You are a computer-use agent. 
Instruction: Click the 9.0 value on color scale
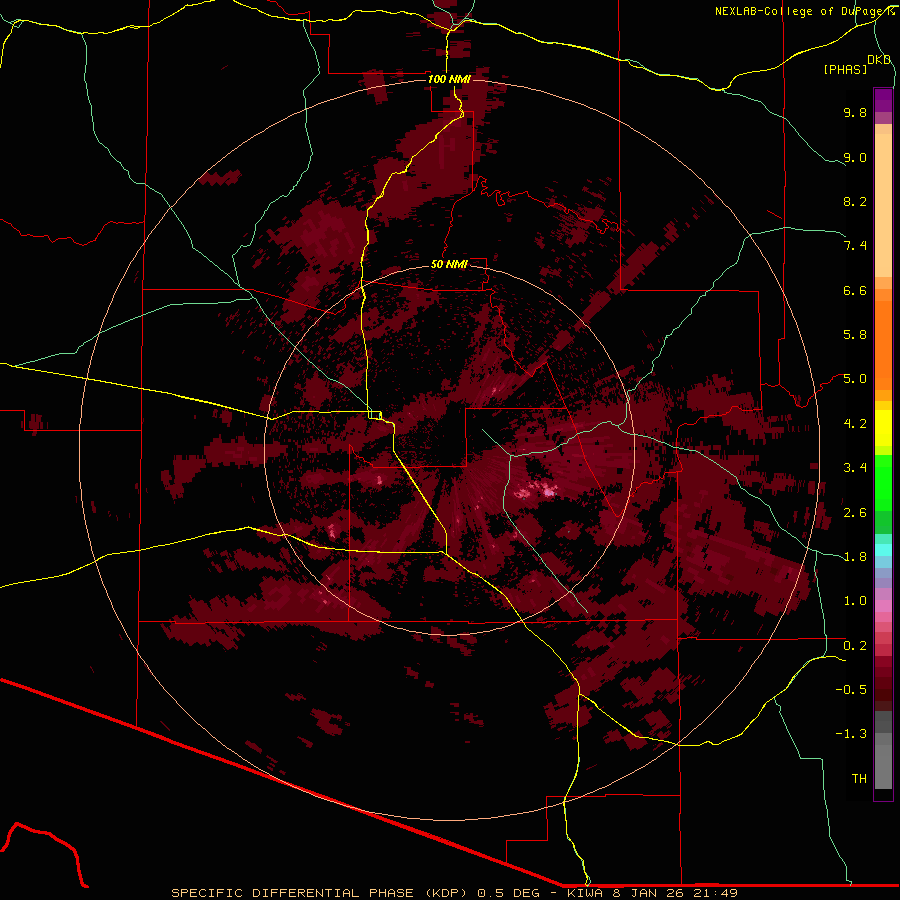[855, 157]
